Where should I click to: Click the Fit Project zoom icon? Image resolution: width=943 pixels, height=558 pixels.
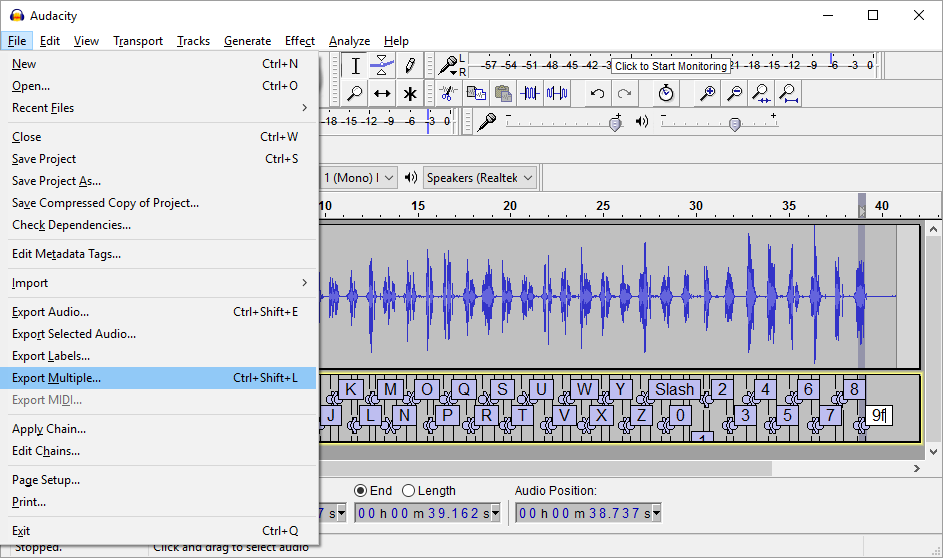[788, 93]
